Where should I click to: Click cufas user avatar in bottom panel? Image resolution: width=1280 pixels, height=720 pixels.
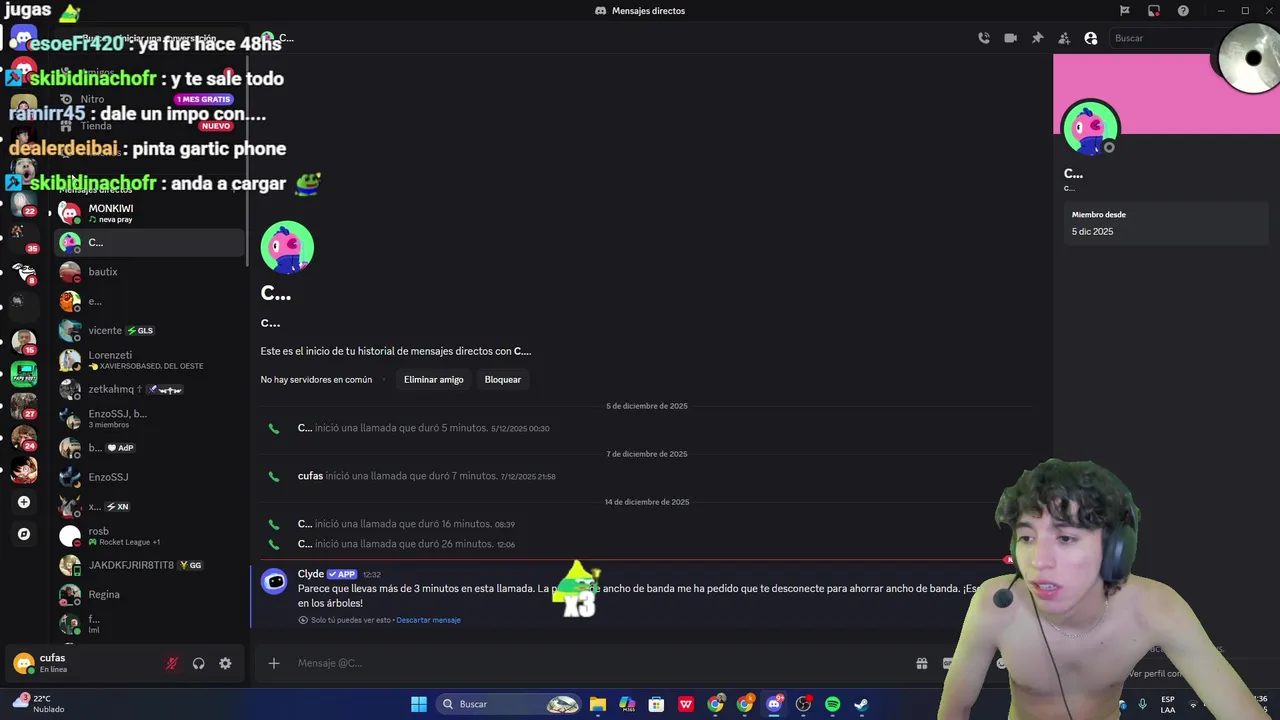point(24,663)
